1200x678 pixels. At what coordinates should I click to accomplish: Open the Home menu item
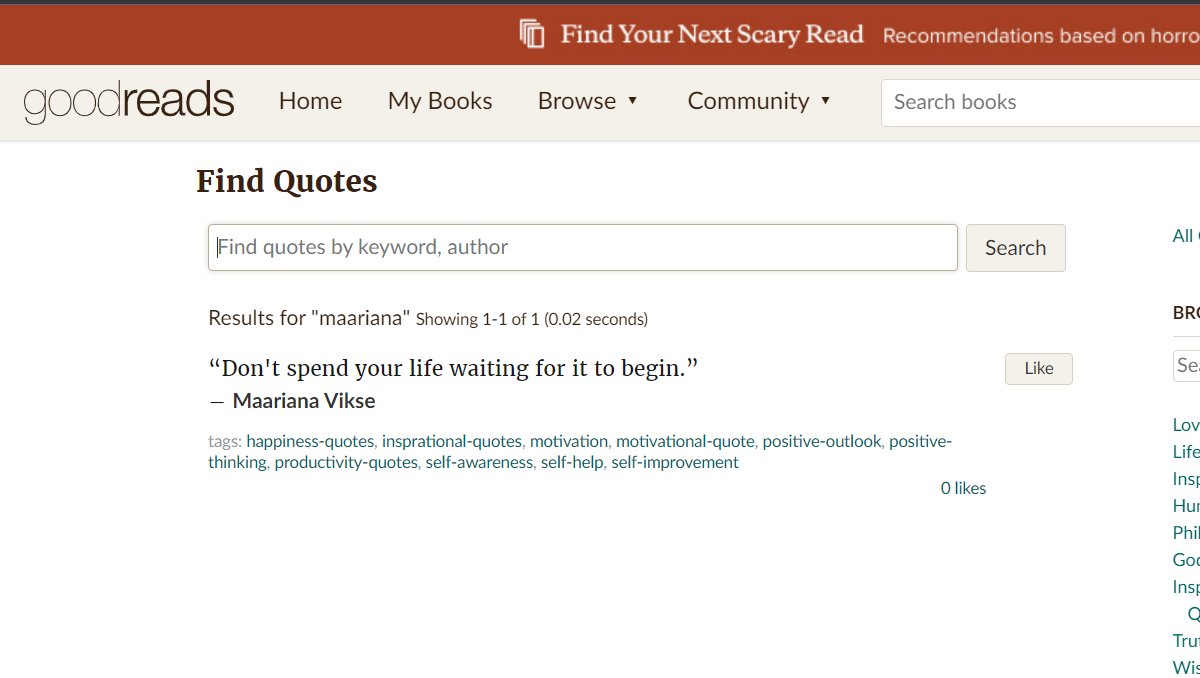pos(310,101)
